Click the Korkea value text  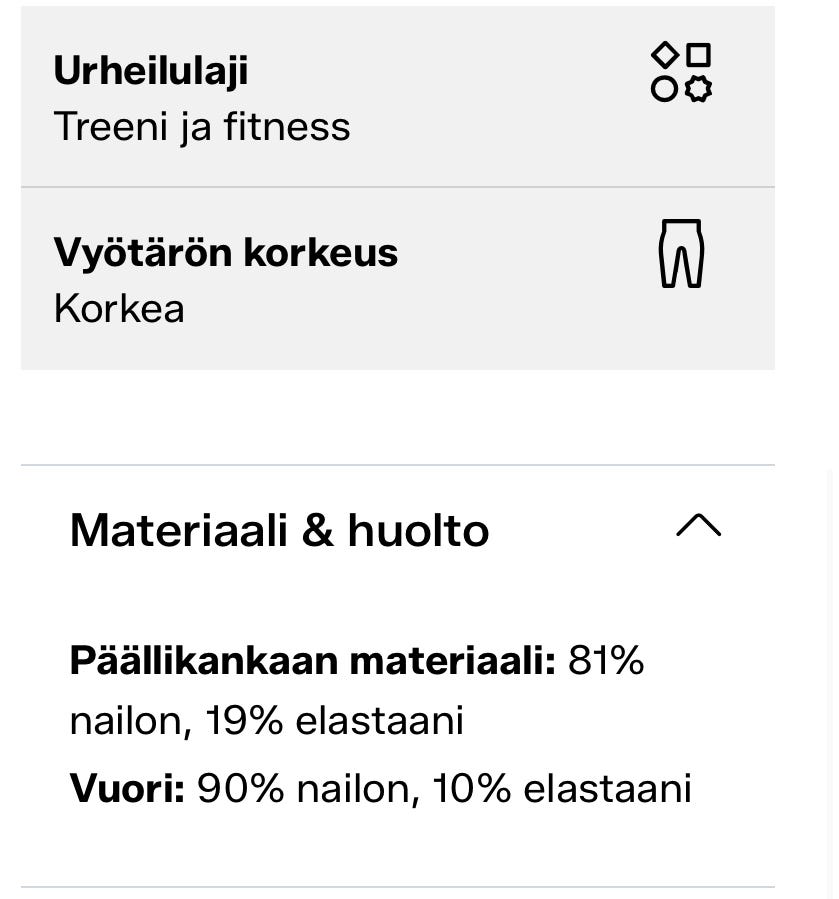119,310
